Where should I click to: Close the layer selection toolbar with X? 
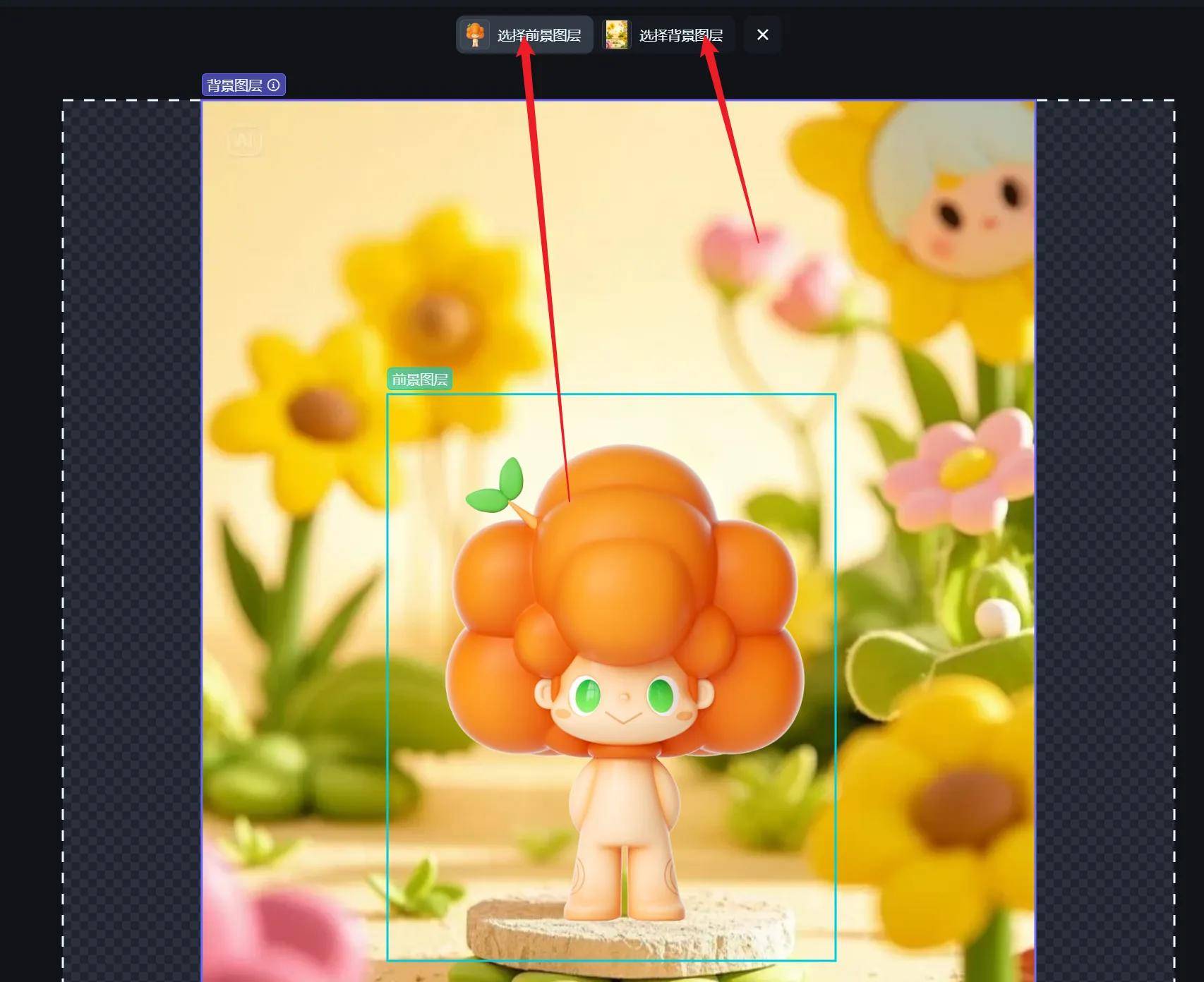(762, 35)
